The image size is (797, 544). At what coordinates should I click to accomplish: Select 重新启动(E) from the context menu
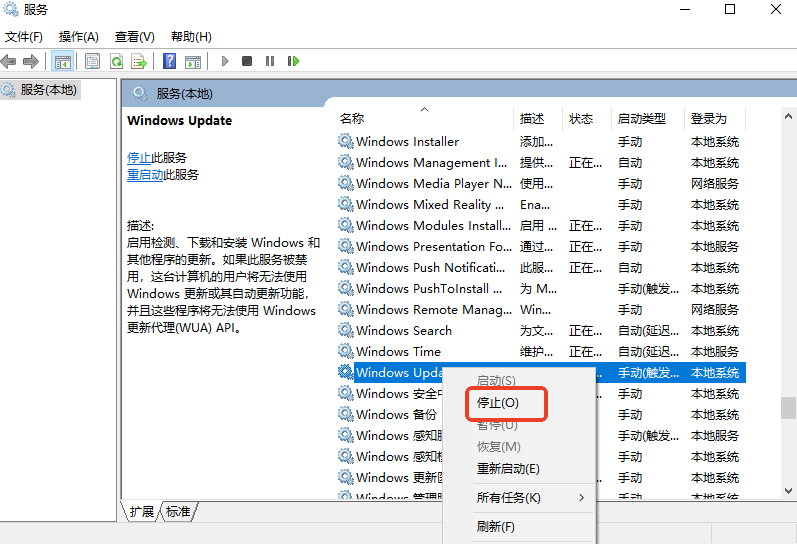click(508, 469)
